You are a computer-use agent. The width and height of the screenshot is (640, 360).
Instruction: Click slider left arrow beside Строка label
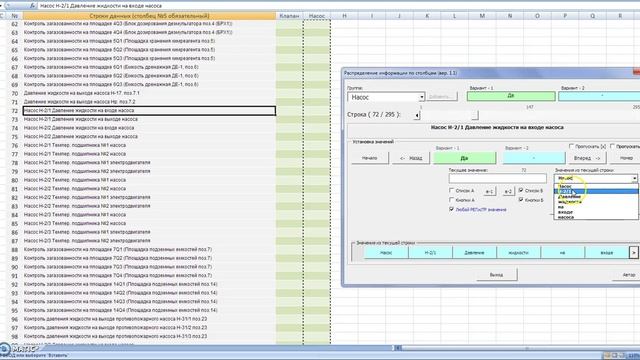click(417, 116)
